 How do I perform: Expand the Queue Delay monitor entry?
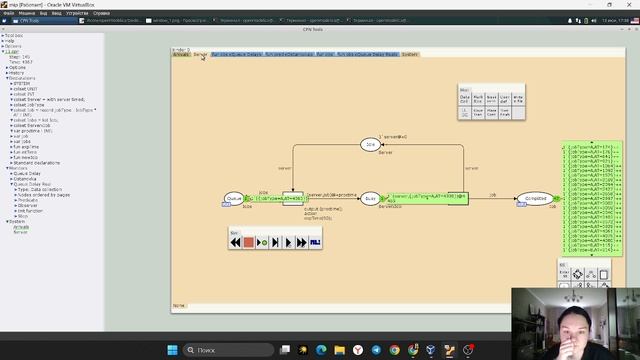point(11,173)
